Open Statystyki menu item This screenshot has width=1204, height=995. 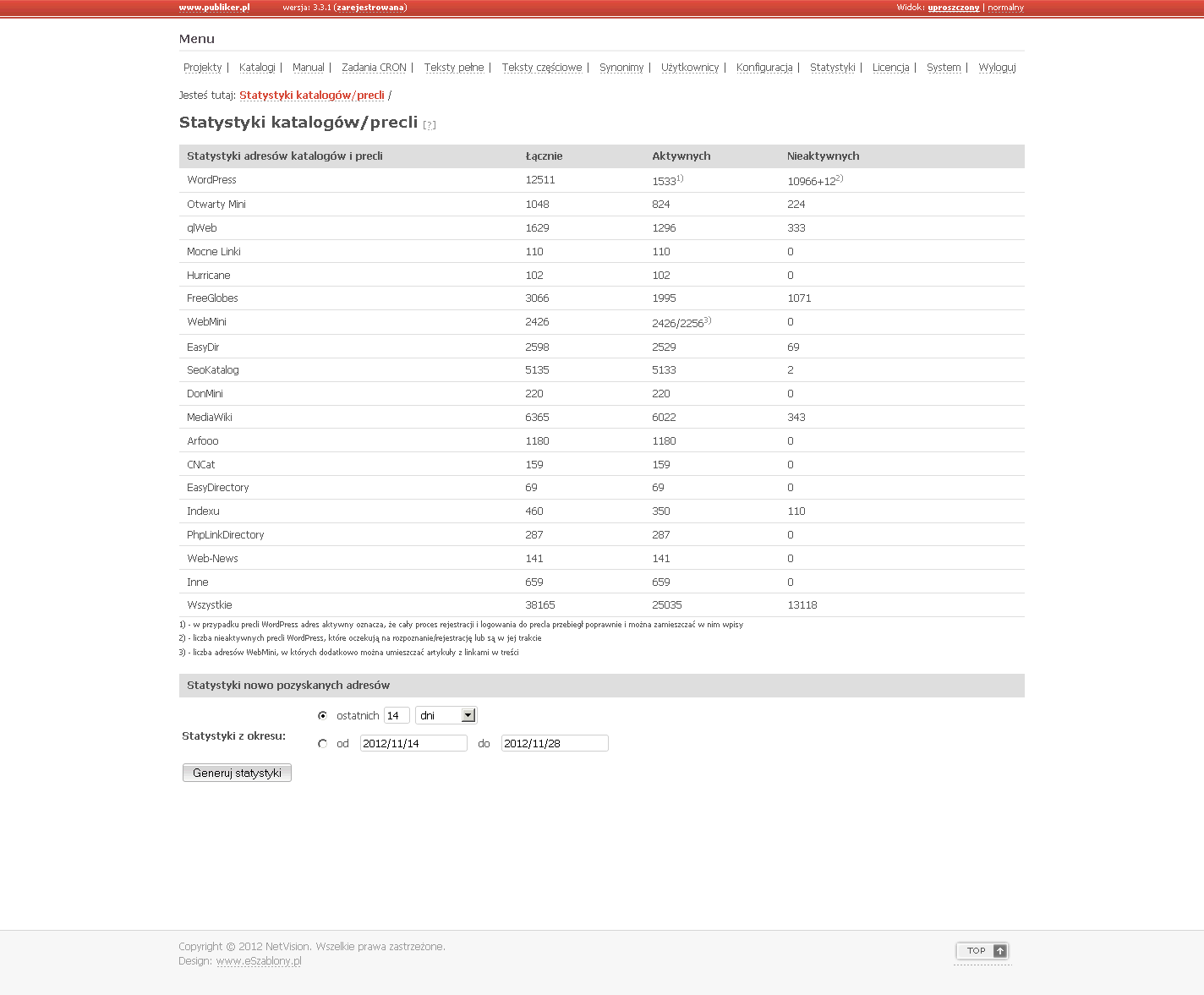pos(833,68)
